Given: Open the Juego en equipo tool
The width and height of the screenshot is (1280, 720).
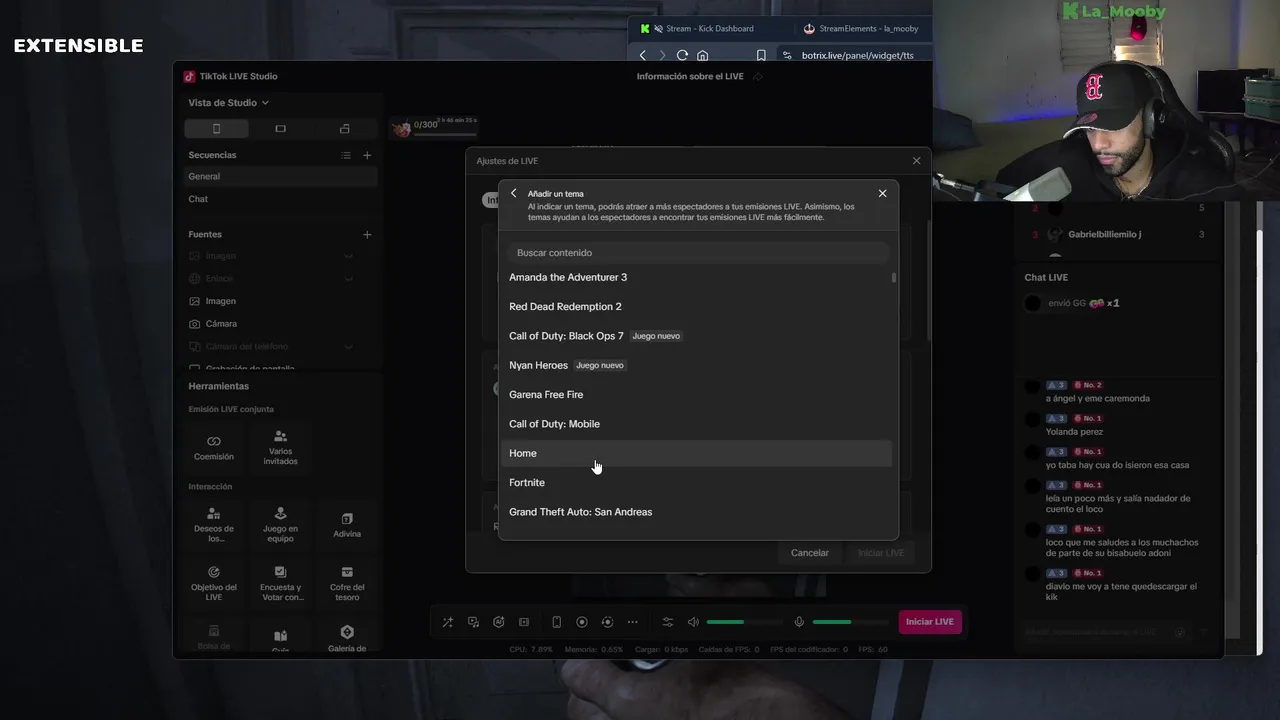Looking at the screenshot, I should pos(280,525).
